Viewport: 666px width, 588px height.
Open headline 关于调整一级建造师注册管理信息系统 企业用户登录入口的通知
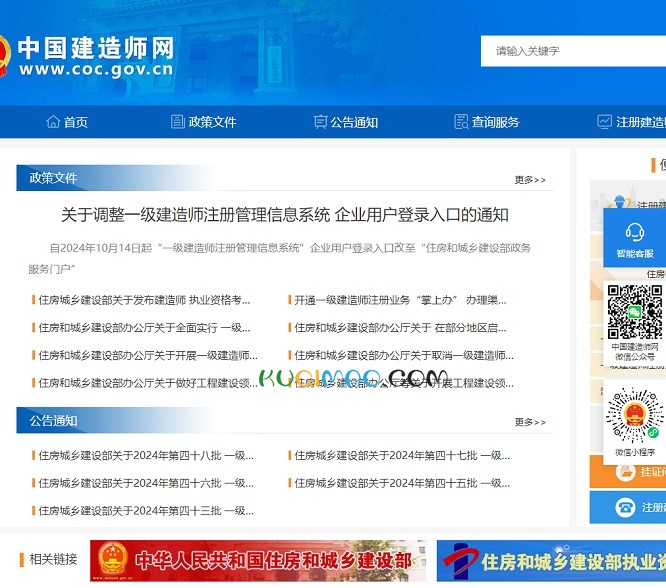pyautogui.click(x=285, y=215)
